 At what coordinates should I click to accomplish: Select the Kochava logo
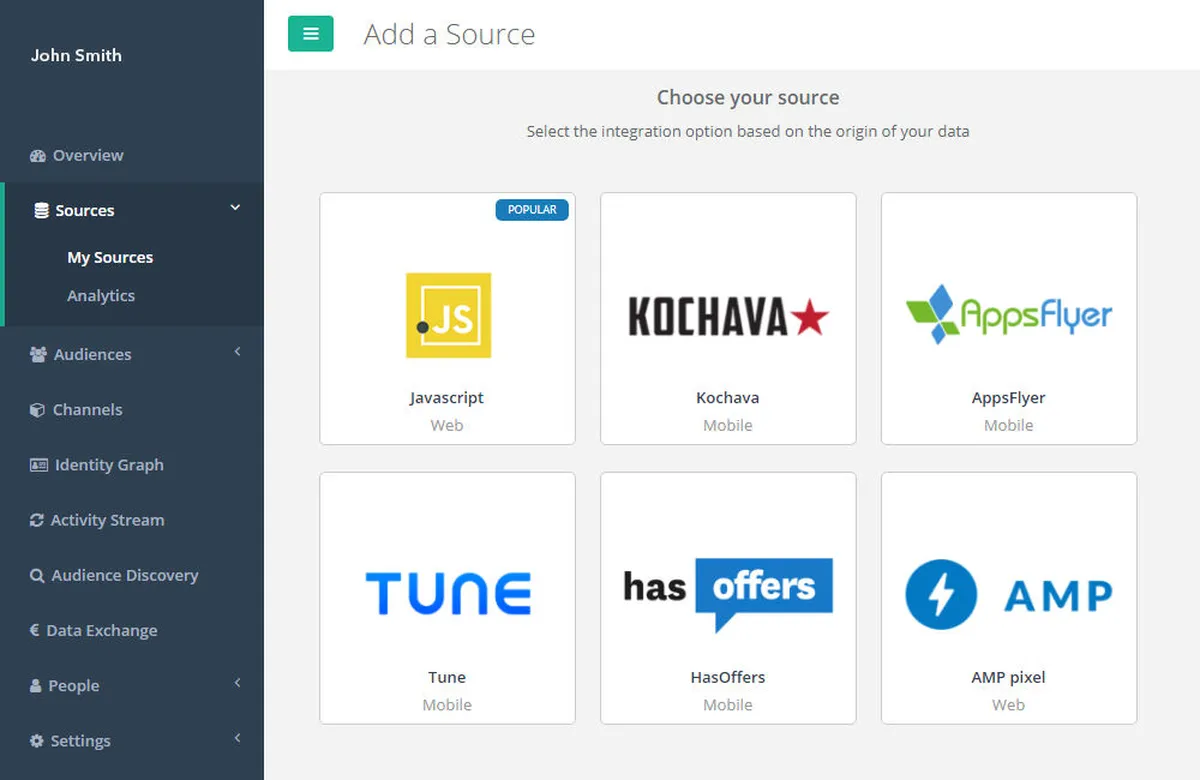(x=728, y=316)
